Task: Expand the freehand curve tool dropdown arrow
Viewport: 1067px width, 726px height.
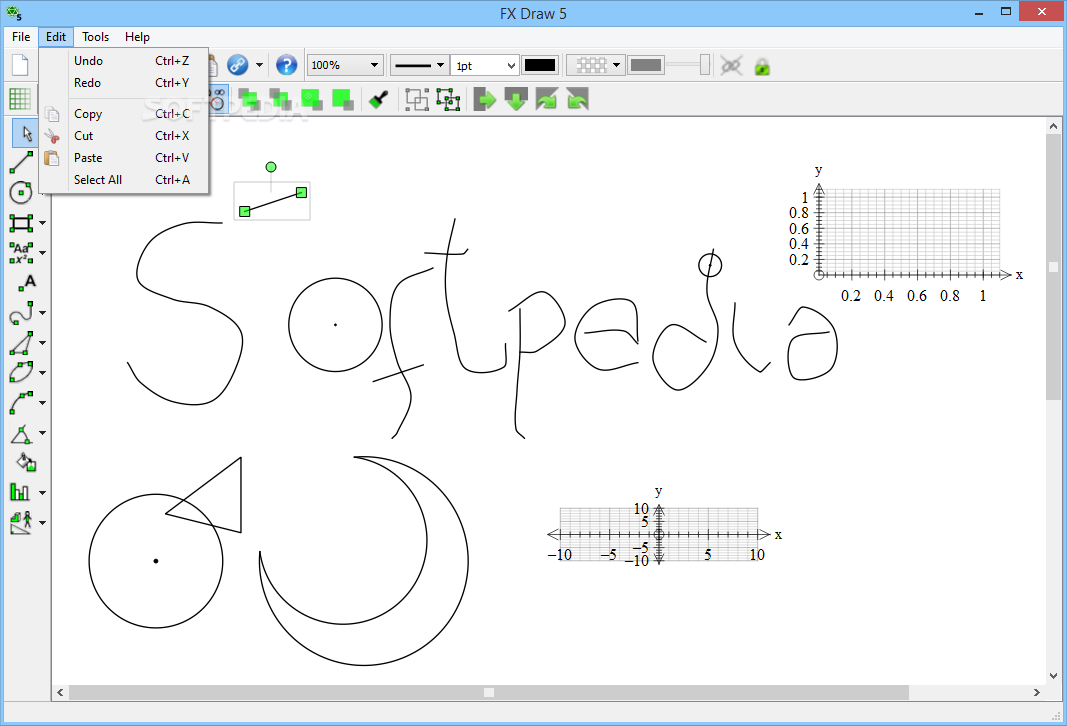Action: [x=42, y=313]
